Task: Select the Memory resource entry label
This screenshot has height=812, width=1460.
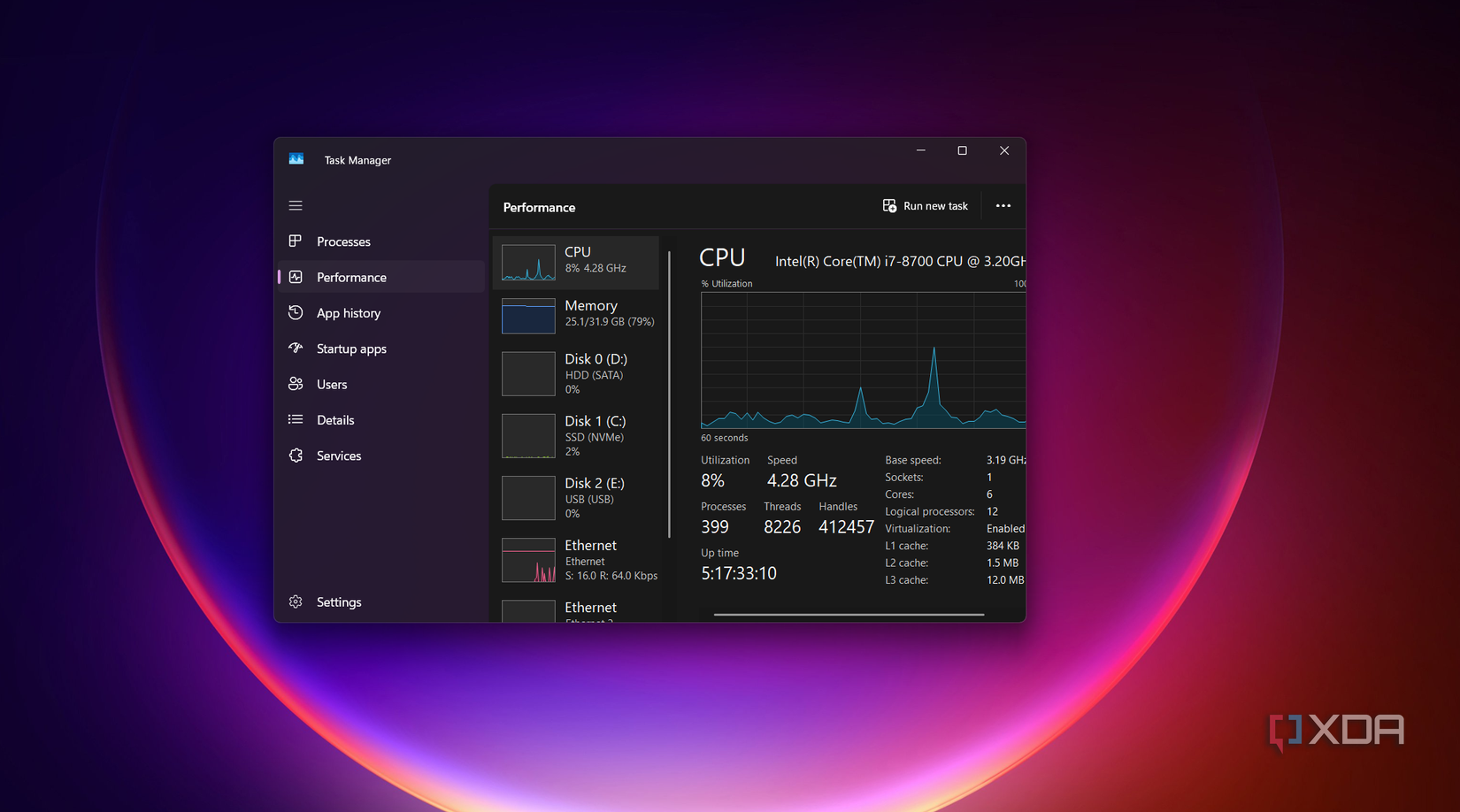Action: (591, 305)
